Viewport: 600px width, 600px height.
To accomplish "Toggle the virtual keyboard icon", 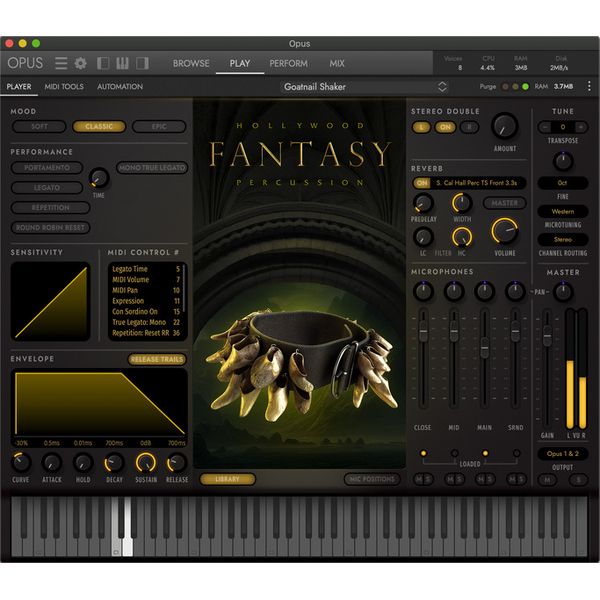I will 122,63.
